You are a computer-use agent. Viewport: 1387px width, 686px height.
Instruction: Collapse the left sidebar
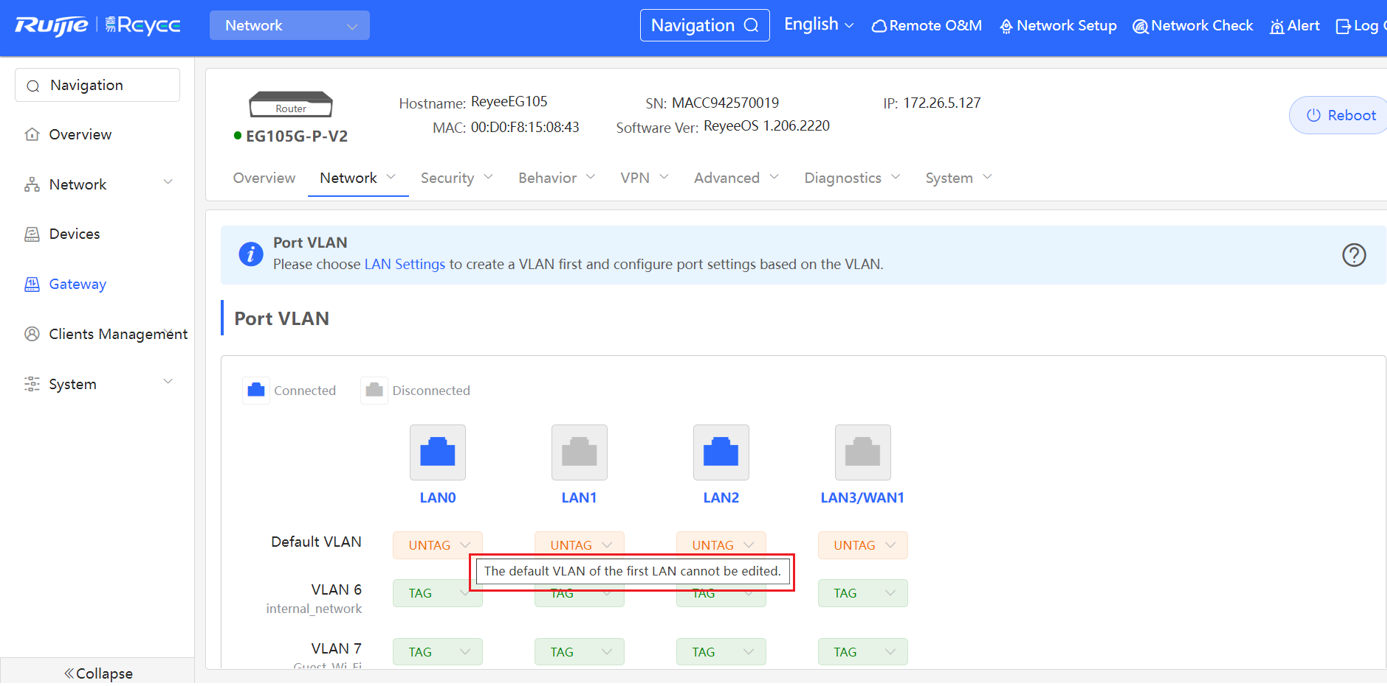point(98,673)
